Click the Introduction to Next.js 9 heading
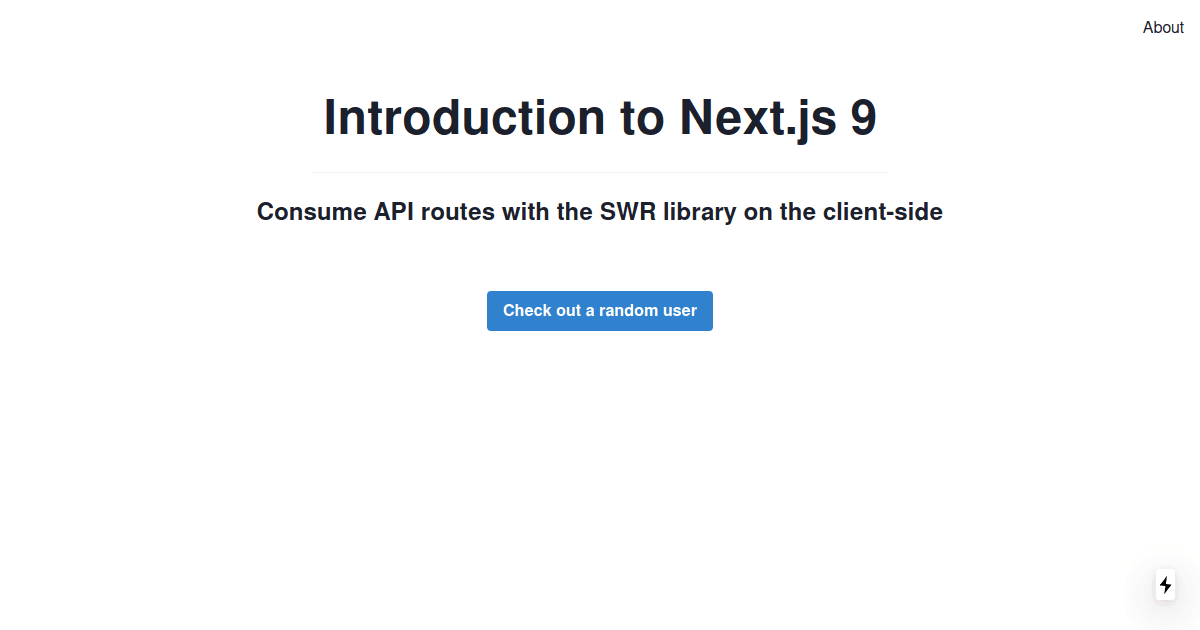 click(600, 118)
